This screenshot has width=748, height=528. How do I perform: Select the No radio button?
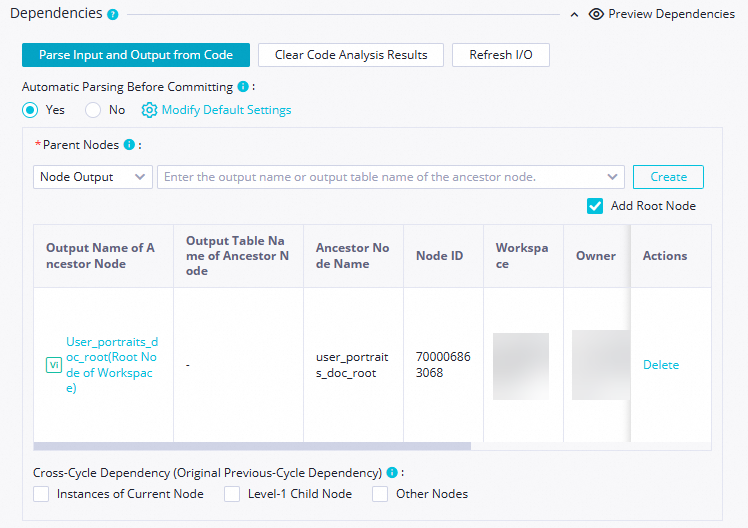pos(93,110)
